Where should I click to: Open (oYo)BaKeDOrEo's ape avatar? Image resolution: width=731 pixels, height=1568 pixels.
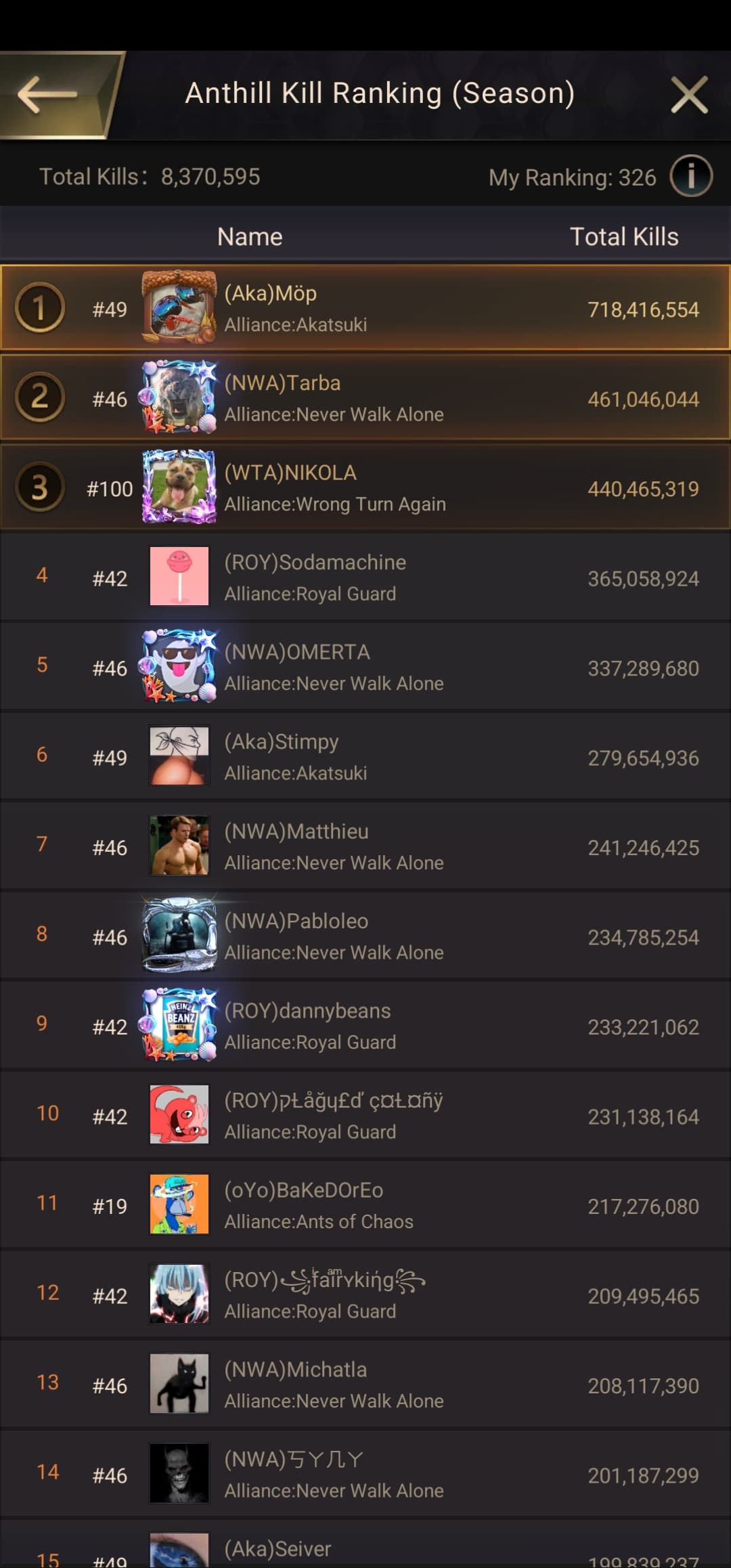pos(179,1205)
